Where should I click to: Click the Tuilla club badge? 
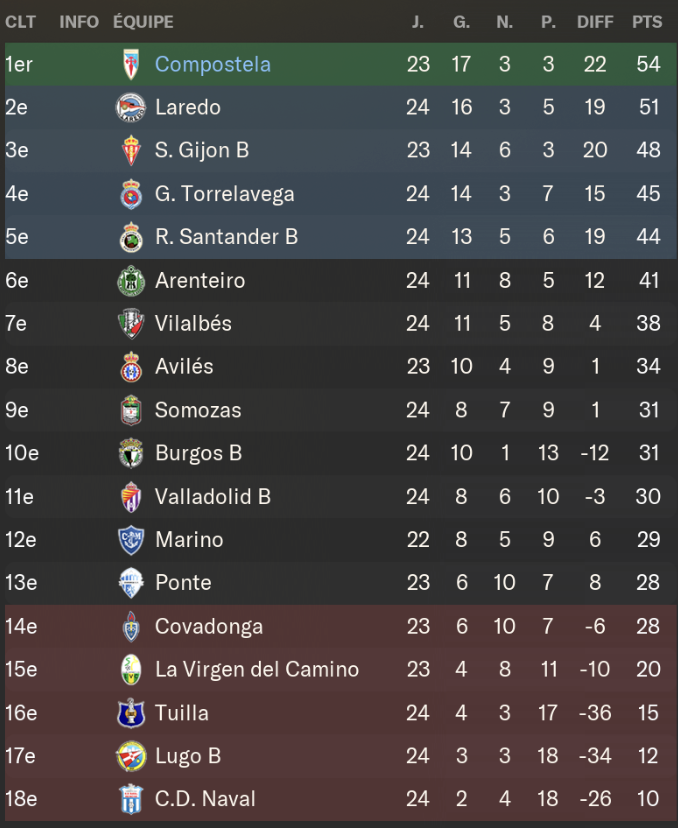click(x=131, y=713)
